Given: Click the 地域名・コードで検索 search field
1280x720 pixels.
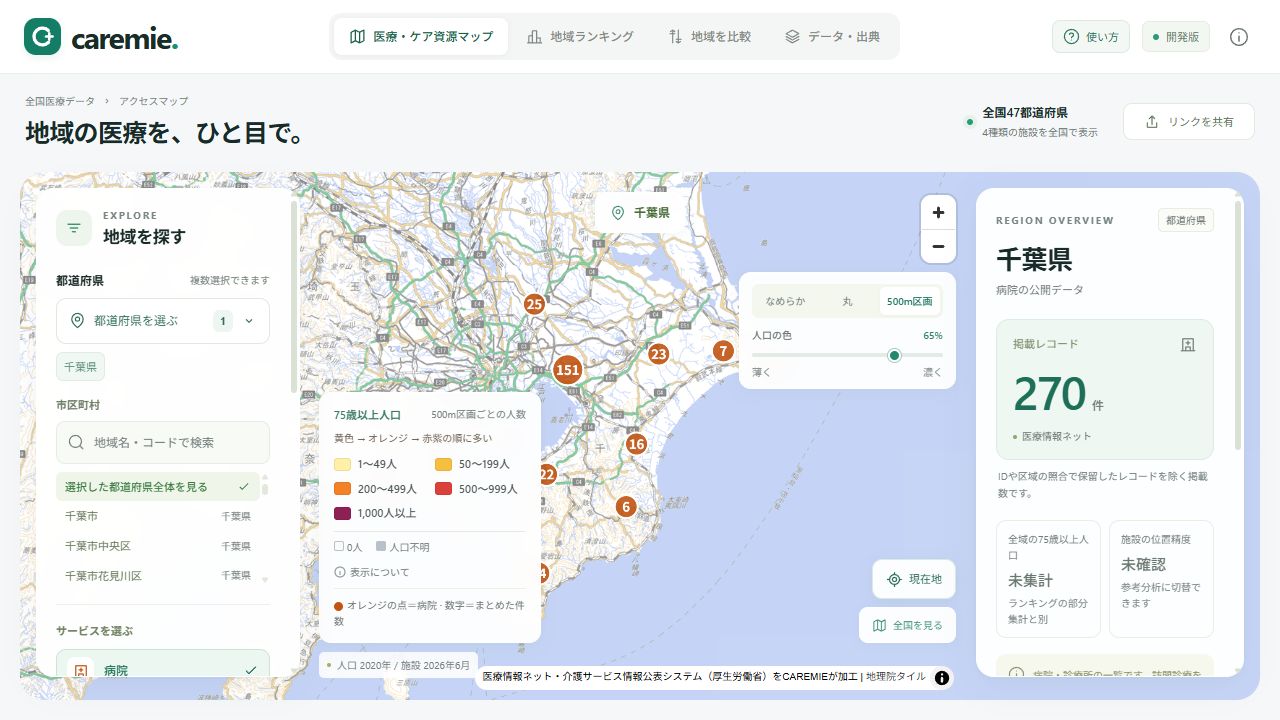Looking at the screenshot, I should (x=163, y=442).
